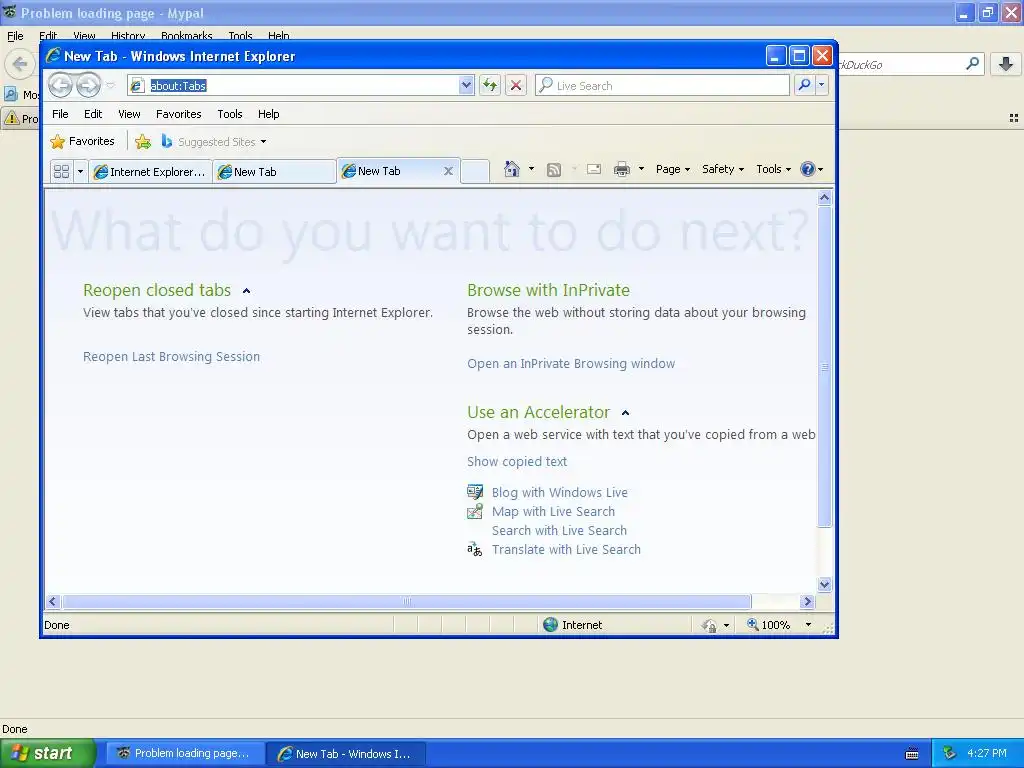Open the search provider dropdown arrow

pos(822,85)
